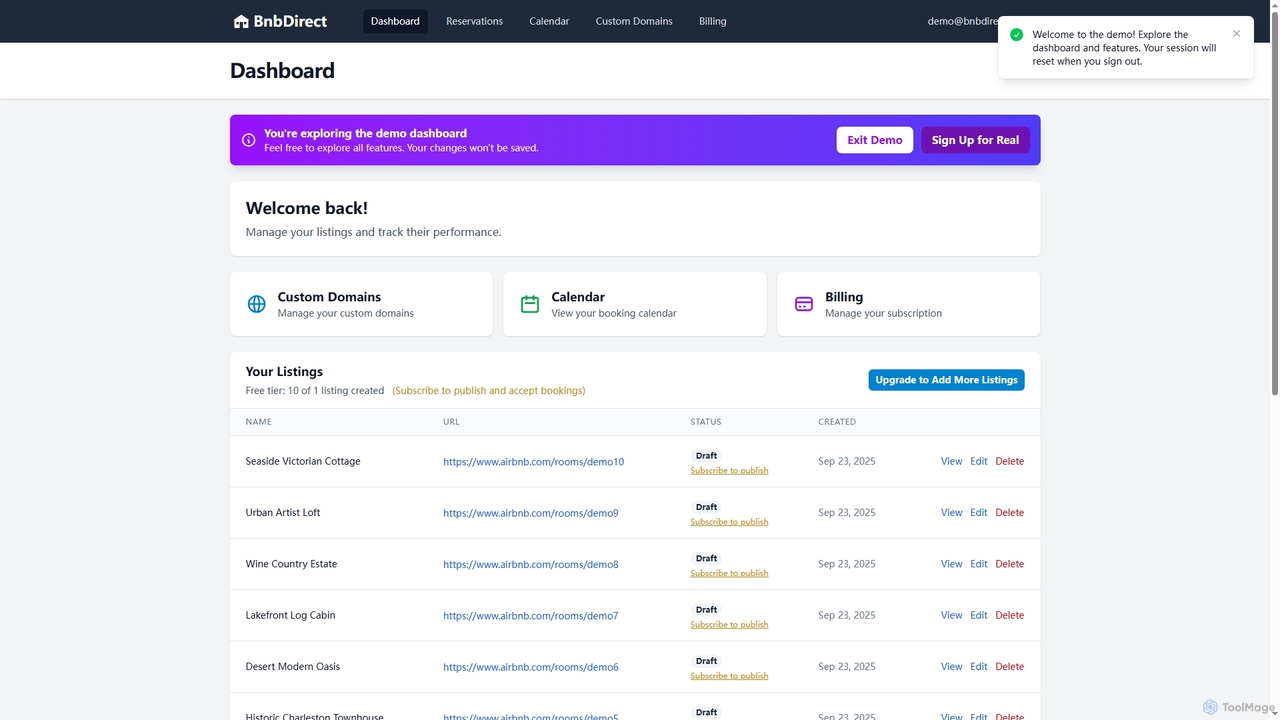Click the purple credit card Billing icon
This screenshot has width=1280, height=720.
point(804,304)
